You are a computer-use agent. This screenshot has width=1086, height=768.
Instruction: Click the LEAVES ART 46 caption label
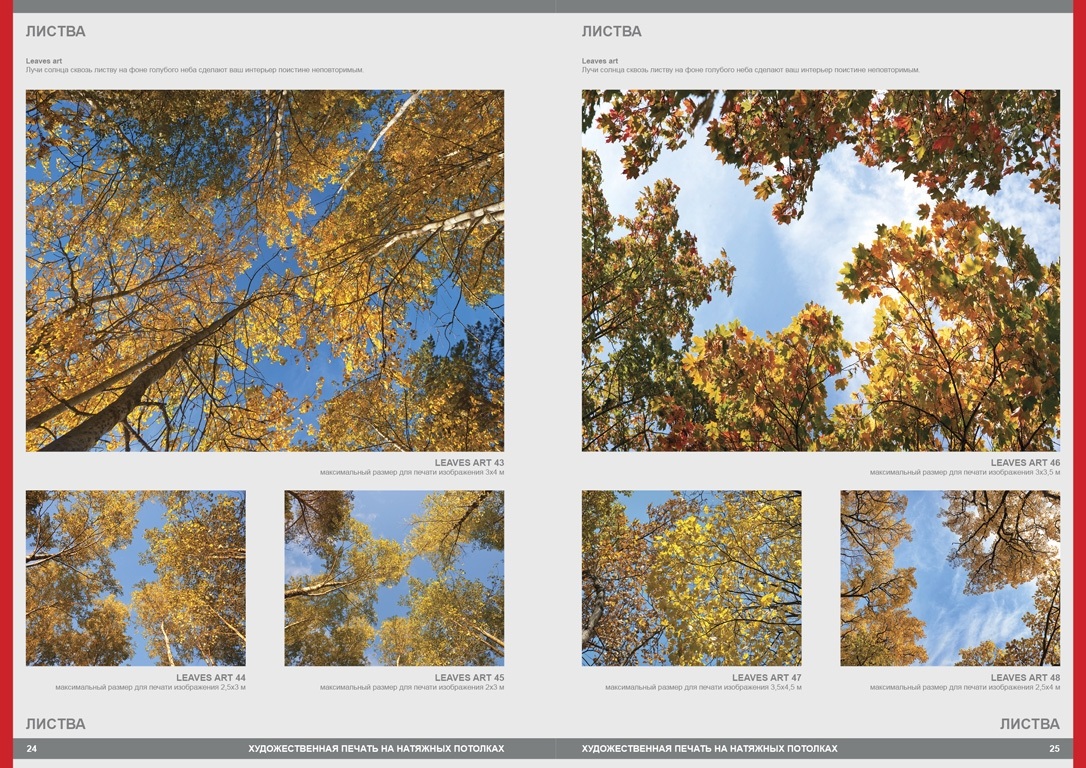click(x=1025, y=463)
